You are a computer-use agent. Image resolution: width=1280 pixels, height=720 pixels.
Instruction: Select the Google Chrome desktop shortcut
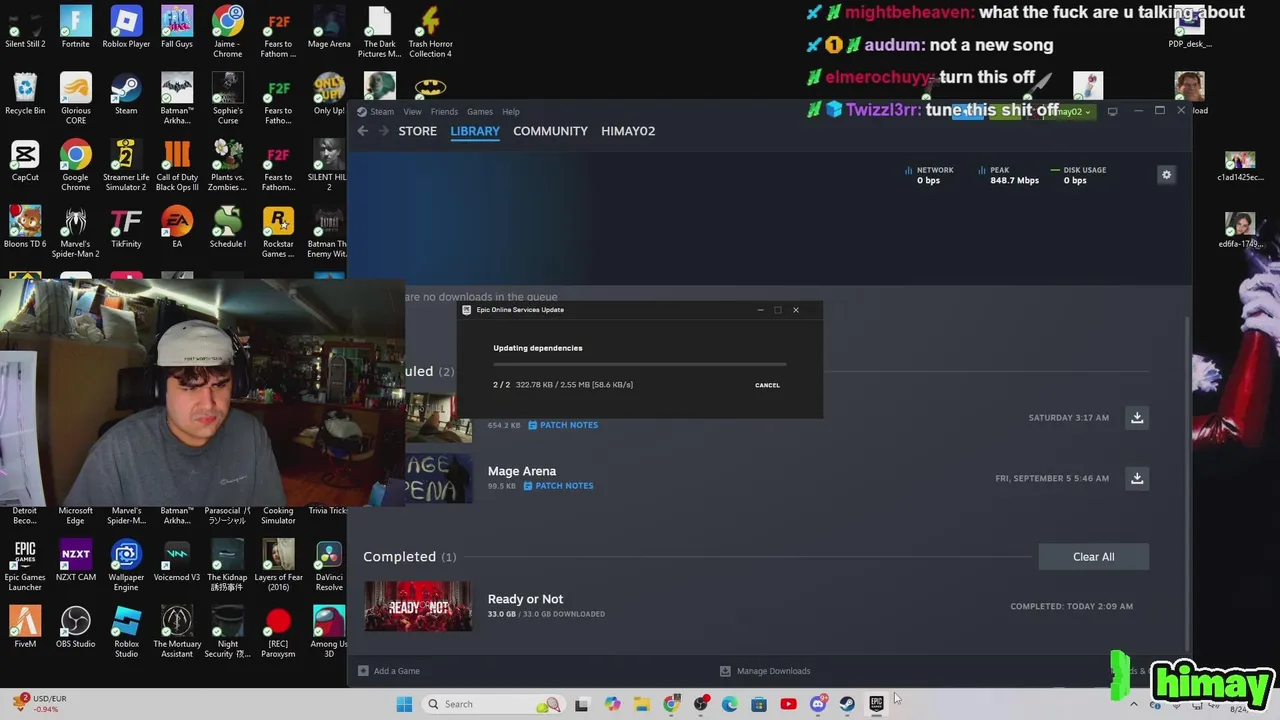(75, 165)
